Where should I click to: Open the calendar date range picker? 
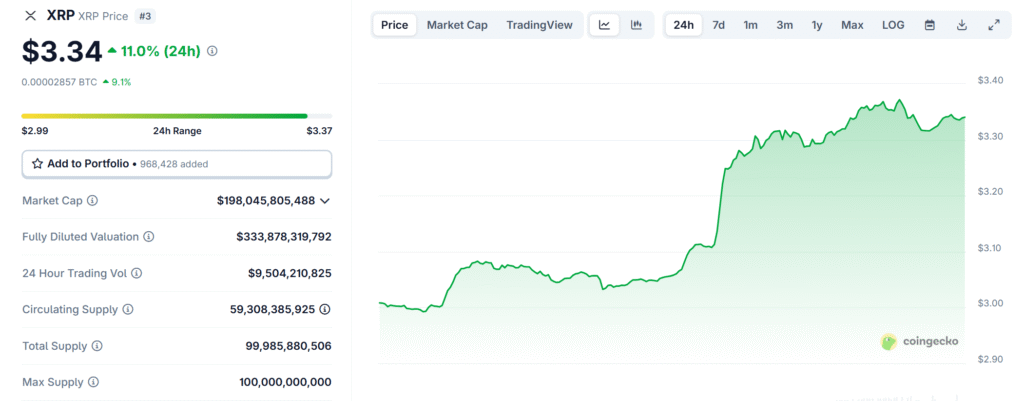point(930,25)
